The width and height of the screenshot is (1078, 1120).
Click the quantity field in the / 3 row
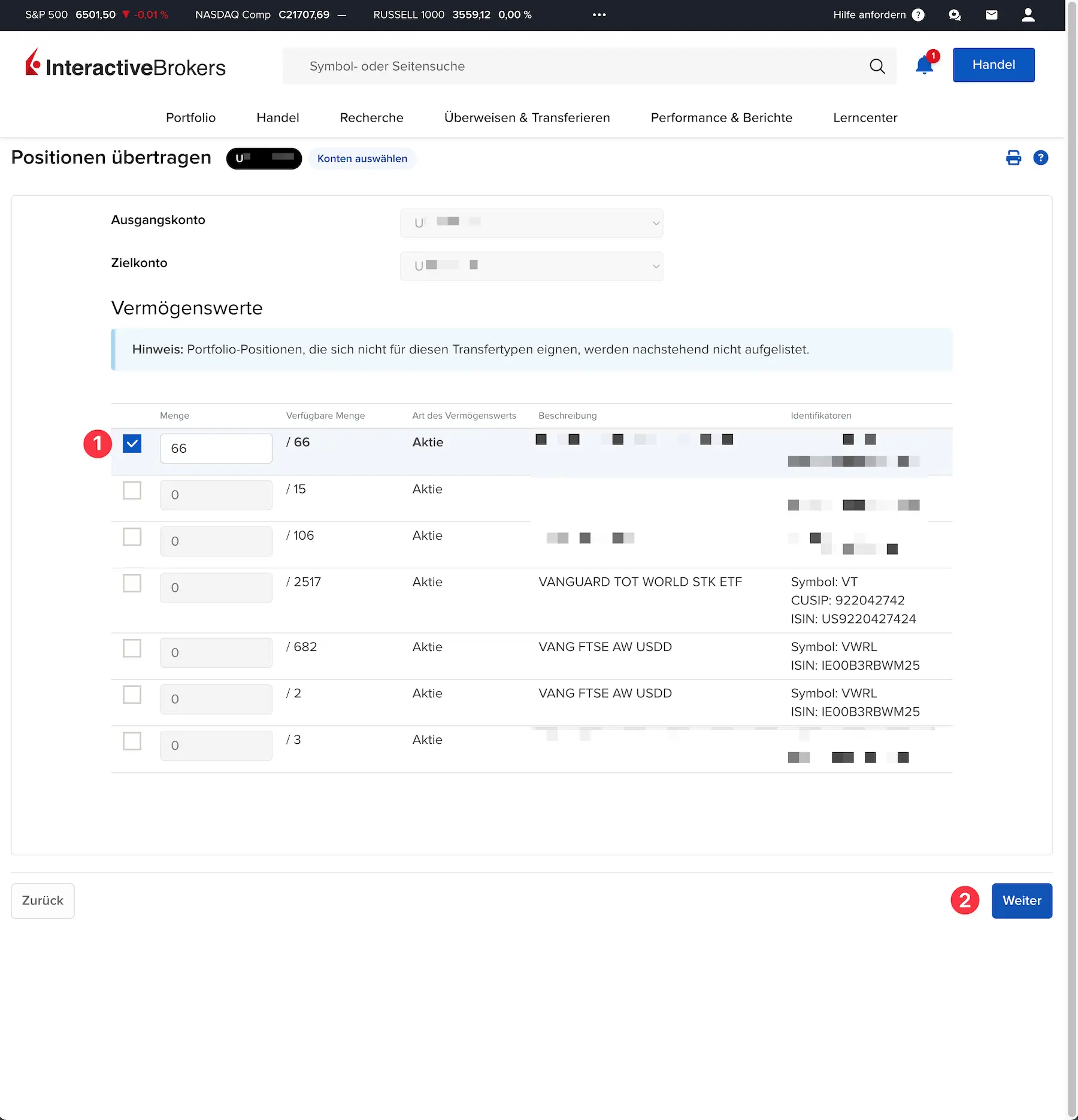tap(216, 746)
